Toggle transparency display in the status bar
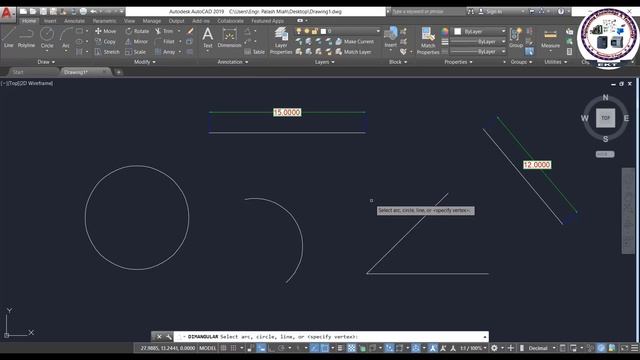The width and height of the screenshot is (640, 360). click(351, 348)
